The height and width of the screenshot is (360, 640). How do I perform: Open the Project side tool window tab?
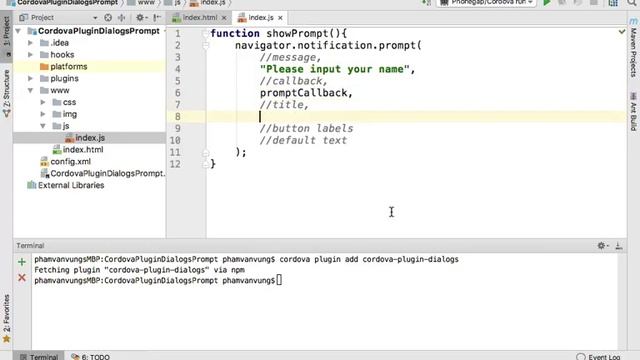pyautogui.click(x=7, y=36)
